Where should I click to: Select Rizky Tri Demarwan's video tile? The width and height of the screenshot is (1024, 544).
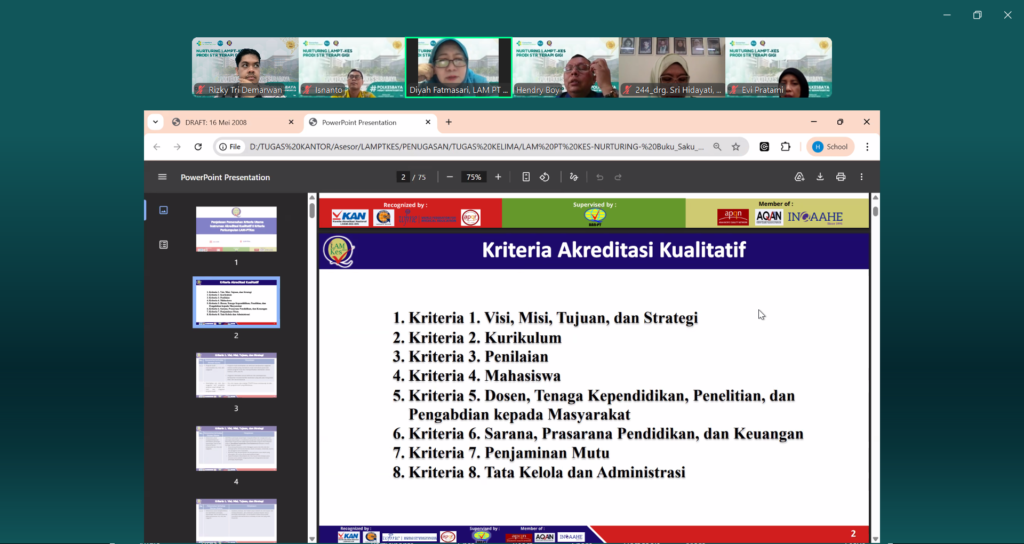pos(246,67)
